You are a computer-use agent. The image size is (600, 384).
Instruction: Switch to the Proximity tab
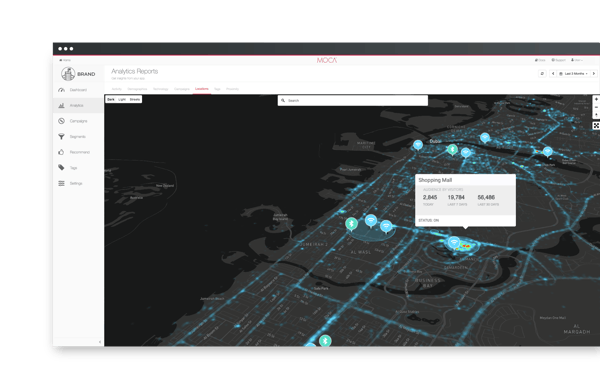[232, 89]
